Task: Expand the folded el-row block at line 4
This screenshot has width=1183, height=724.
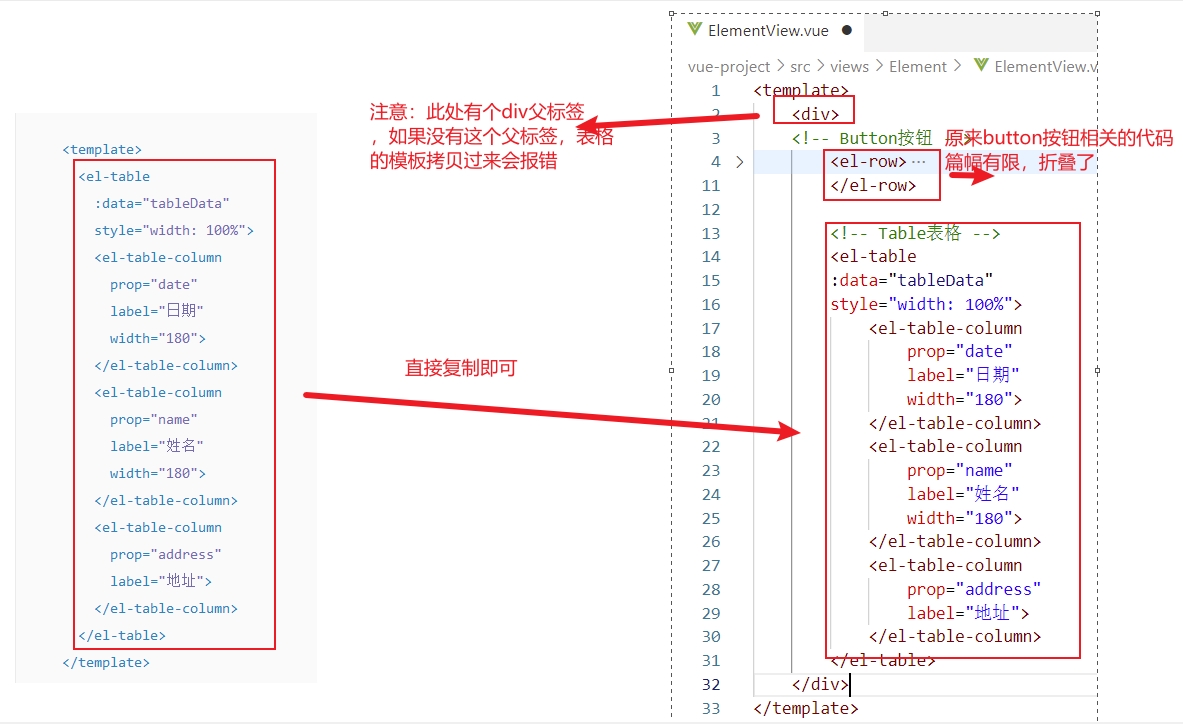Action: point(739,162)
